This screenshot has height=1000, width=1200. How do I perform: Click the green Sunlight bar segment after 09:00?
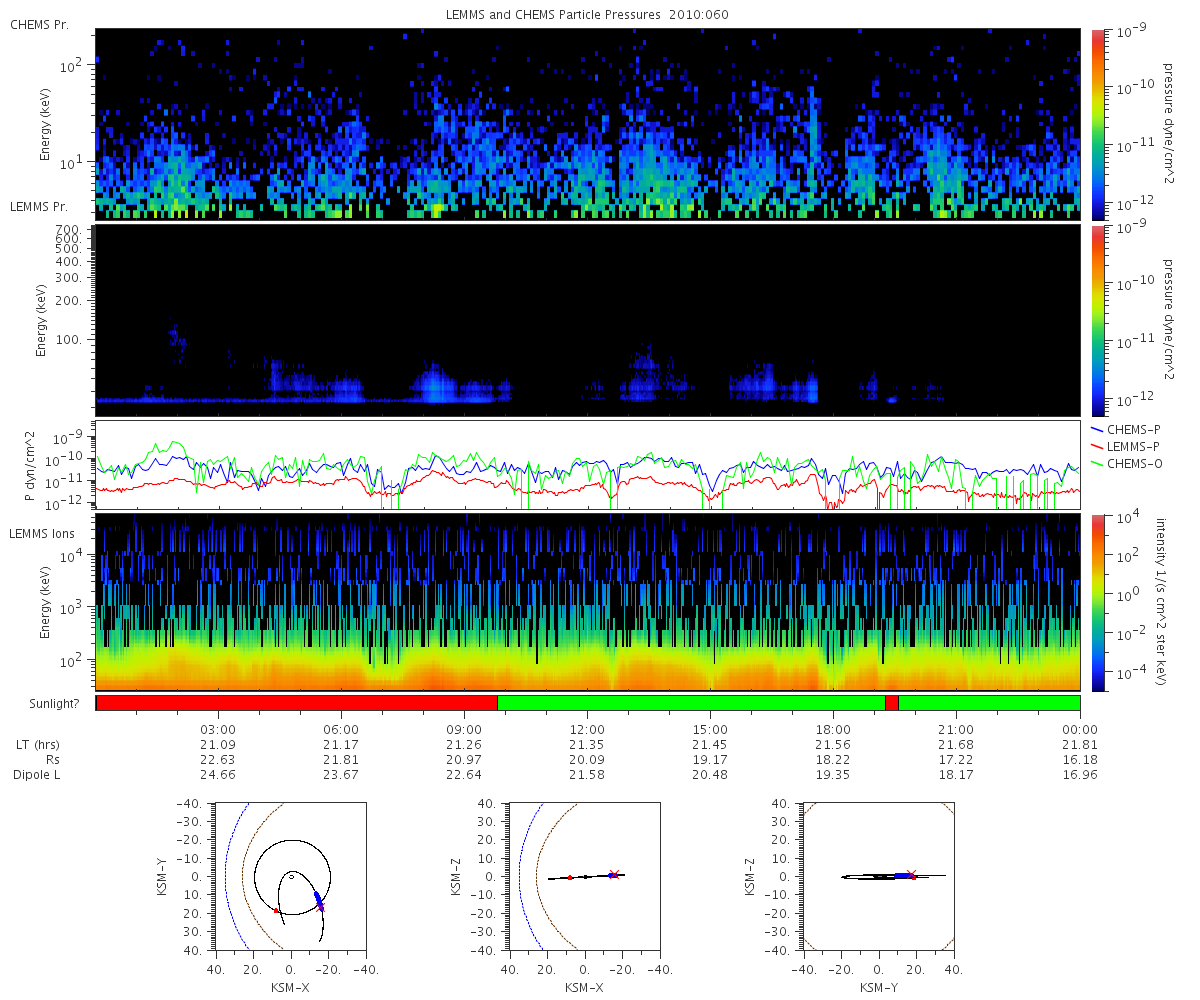[691, 703]
